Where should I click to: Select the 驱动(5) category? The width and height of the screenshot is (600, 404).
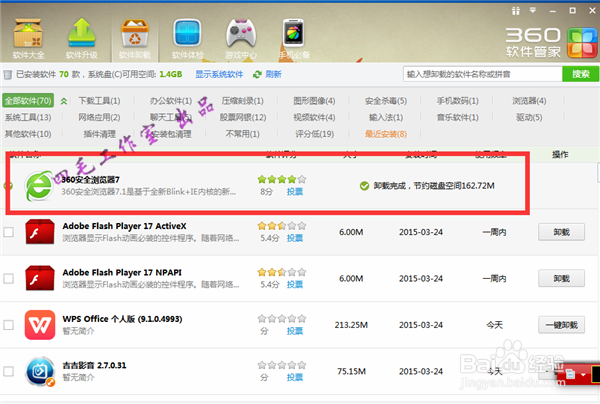pos(529,117)
